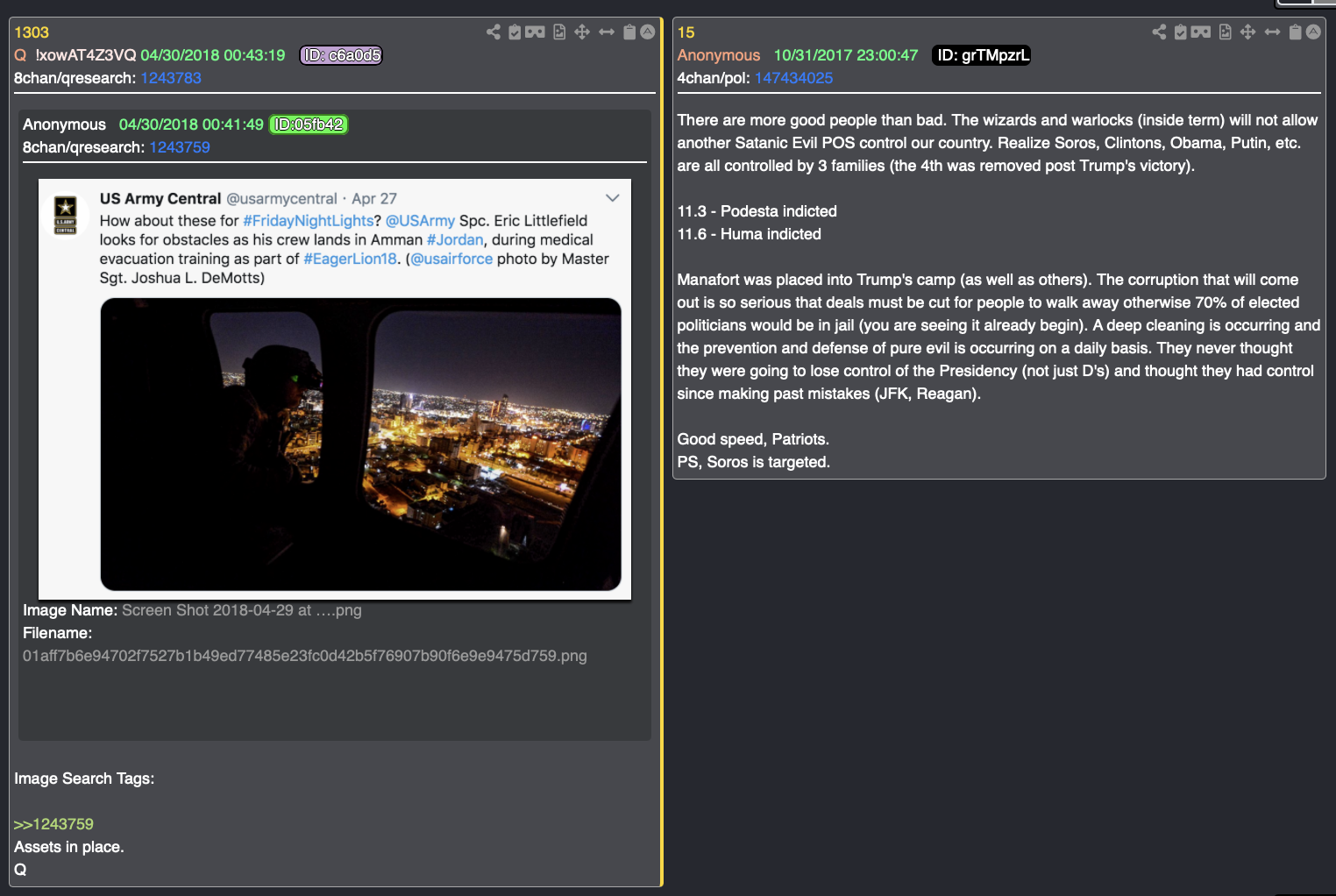Click the #EagerLion18 hashtag
The width and height of the screenshot is (1336, 896).
coord(351,260)
